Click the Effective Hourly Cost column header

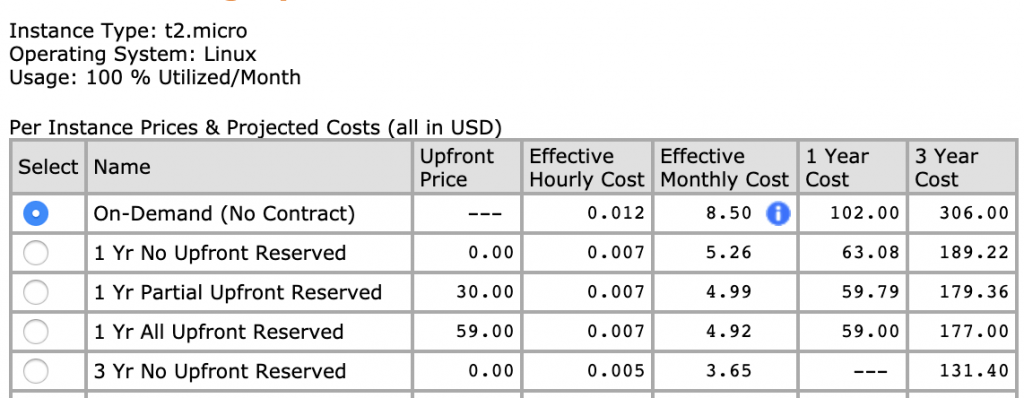(586, 167)
